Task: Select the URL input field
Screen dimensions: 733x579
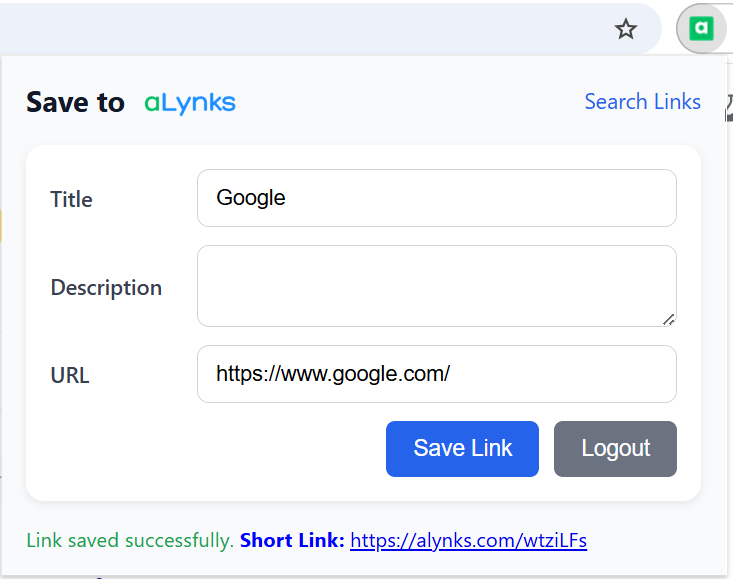Action: pos(436,374)
